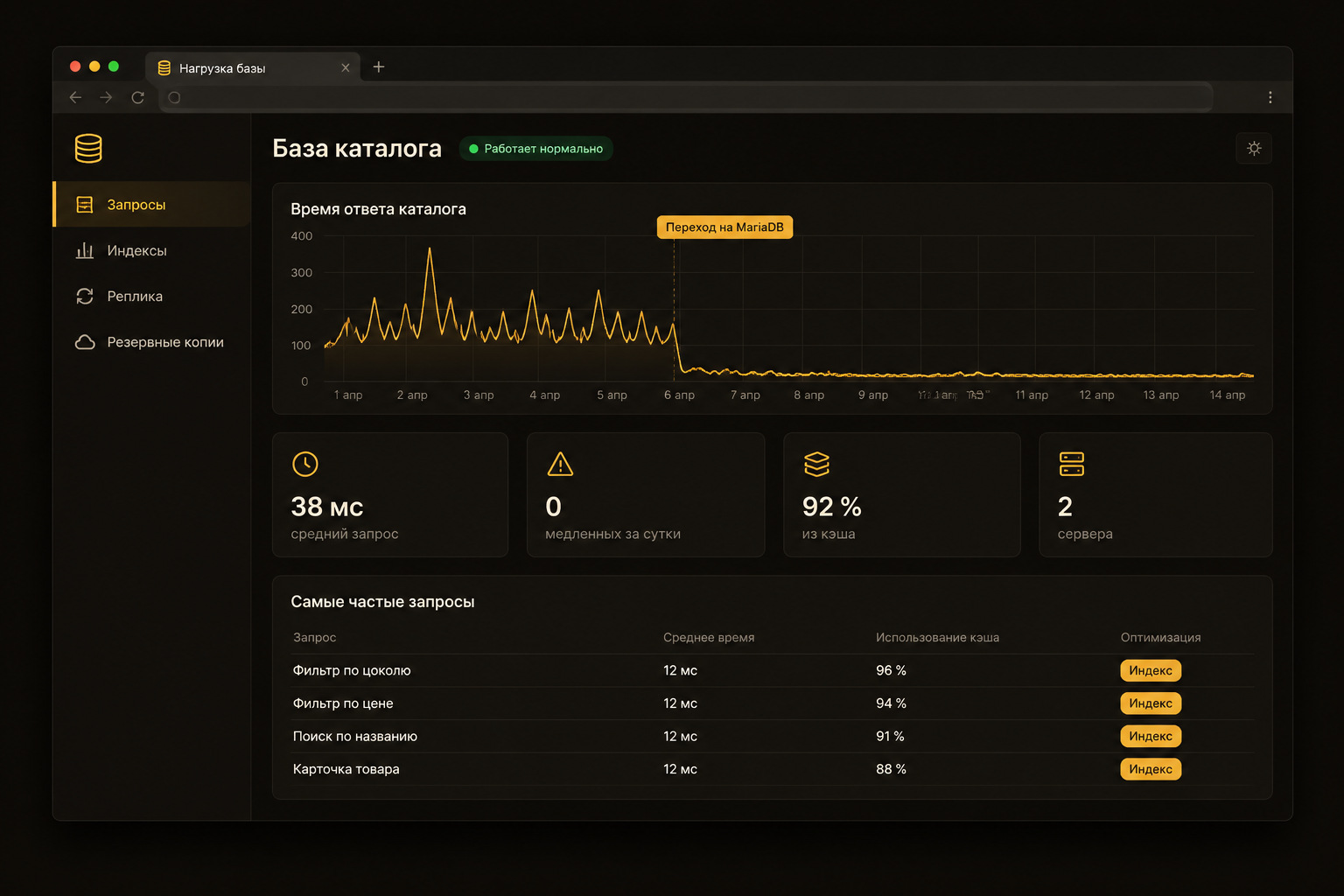Click the Поиск по названию query name
This screenshot has width=1344, height=896.
(x=355, y=737)
